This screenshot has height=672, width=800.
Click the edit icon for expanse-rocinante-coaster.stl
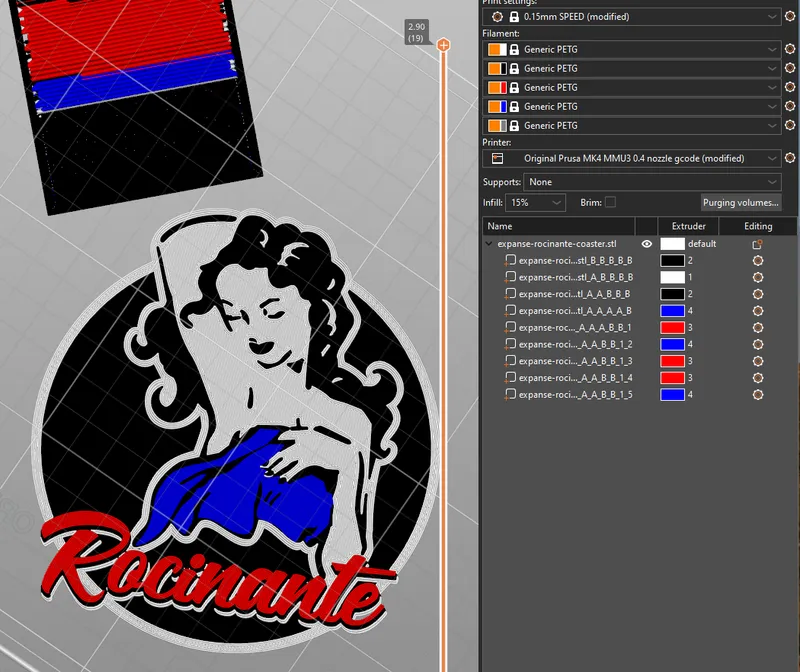[x=757, y=244]
